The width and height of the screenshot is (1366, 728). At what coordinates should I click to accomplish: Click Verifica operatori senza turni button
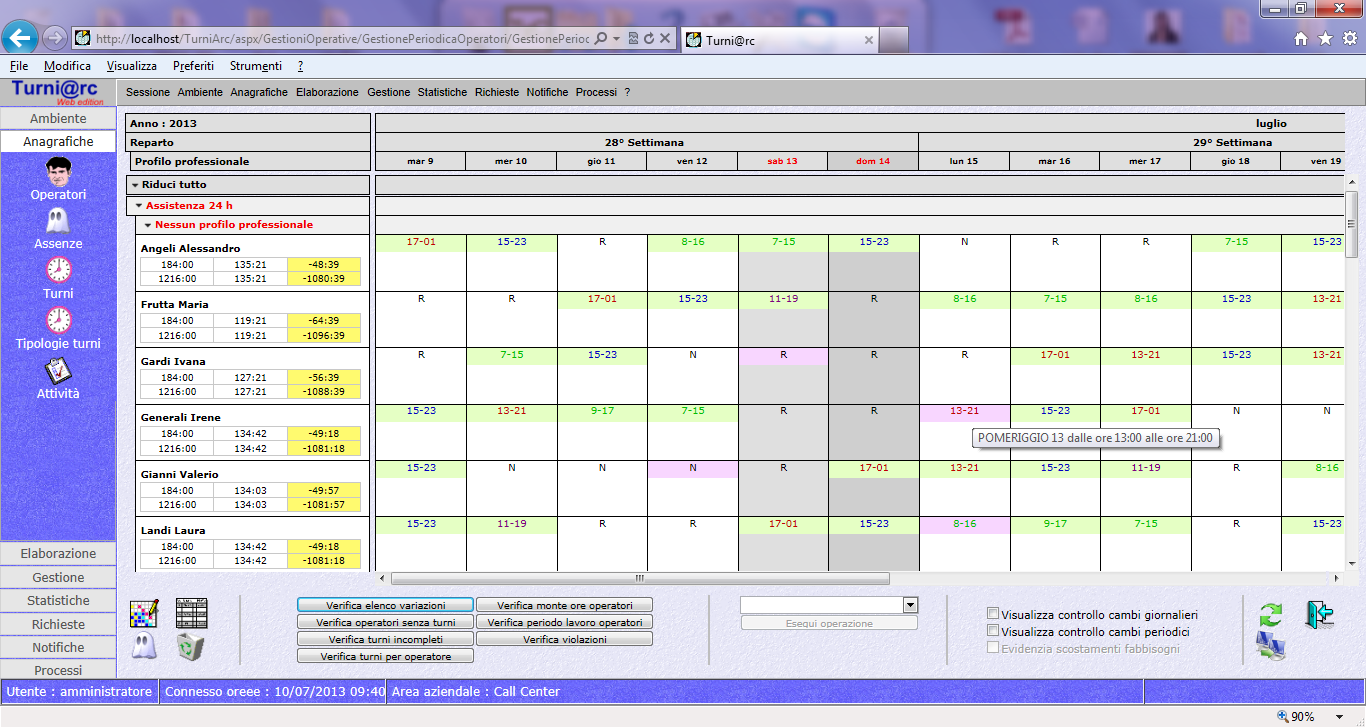(x=385, y=622)
